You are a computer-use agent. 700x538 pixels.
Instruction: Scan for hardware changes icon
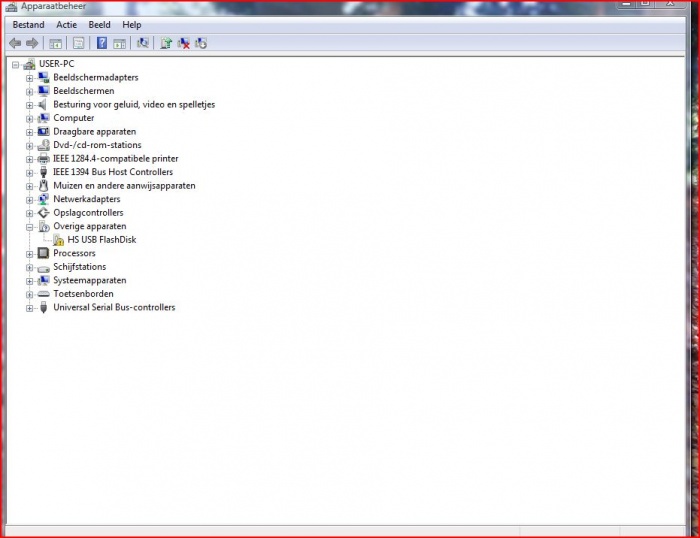143,43
